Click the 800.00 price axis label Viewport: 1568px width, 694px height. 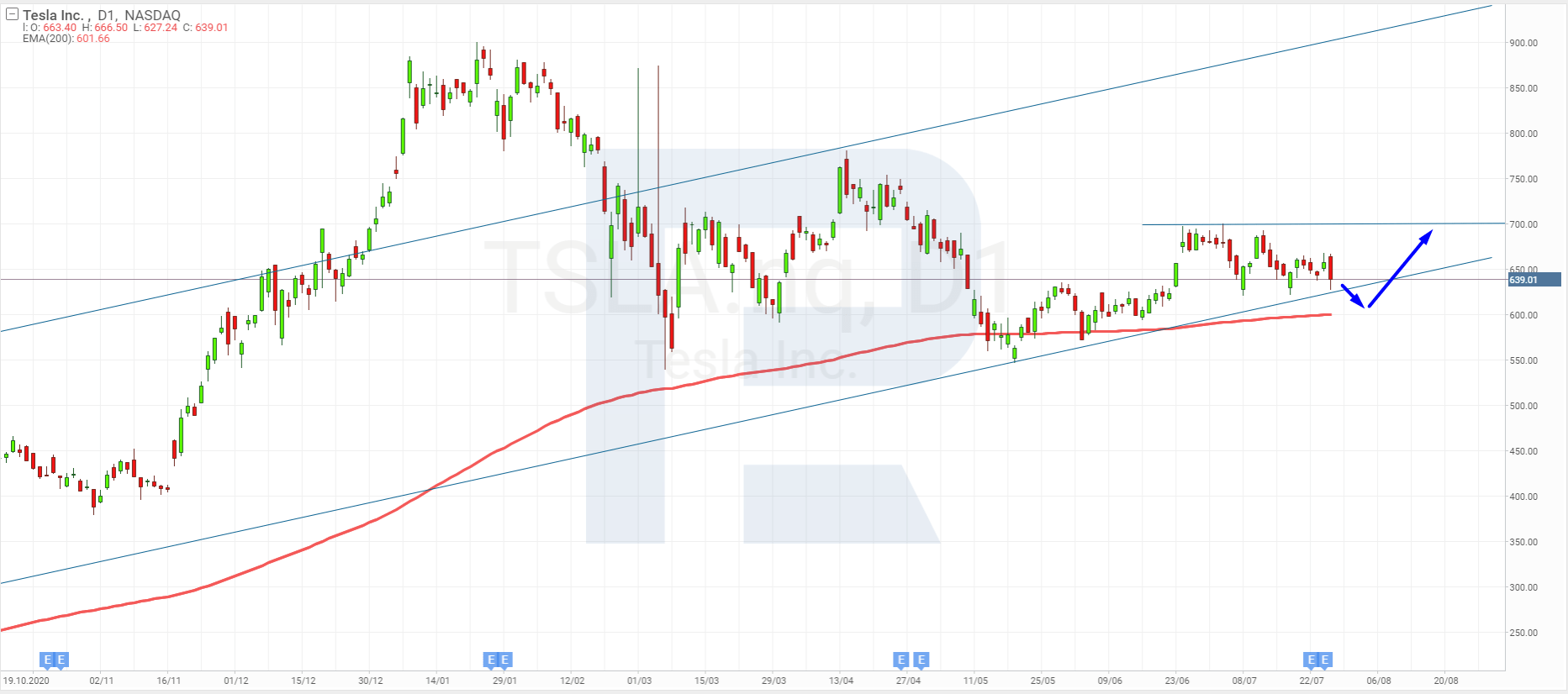coord(1523,134)
